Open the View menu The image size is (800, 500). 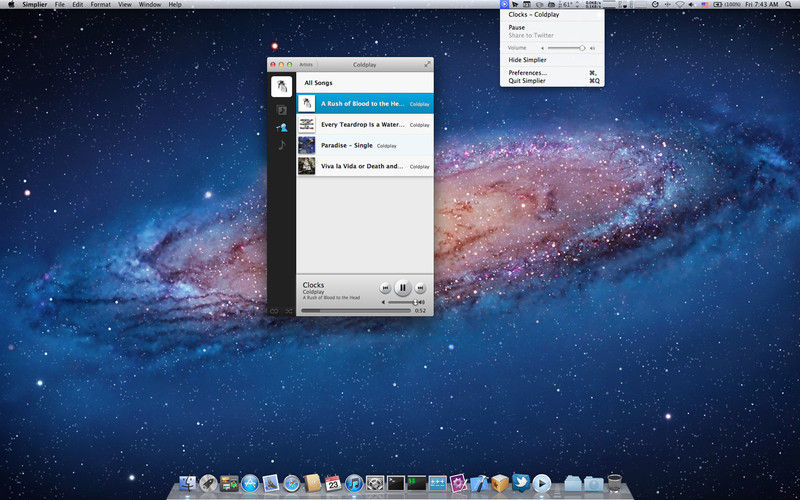tap(125, 4)
